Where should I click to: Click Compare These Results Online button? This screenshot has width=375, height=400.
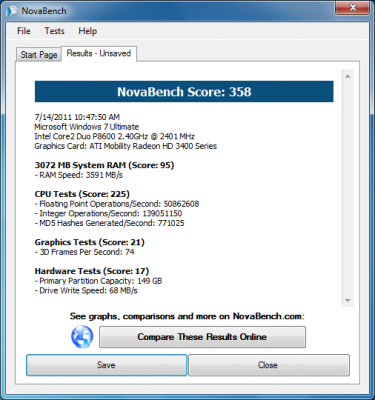(202, 337)
